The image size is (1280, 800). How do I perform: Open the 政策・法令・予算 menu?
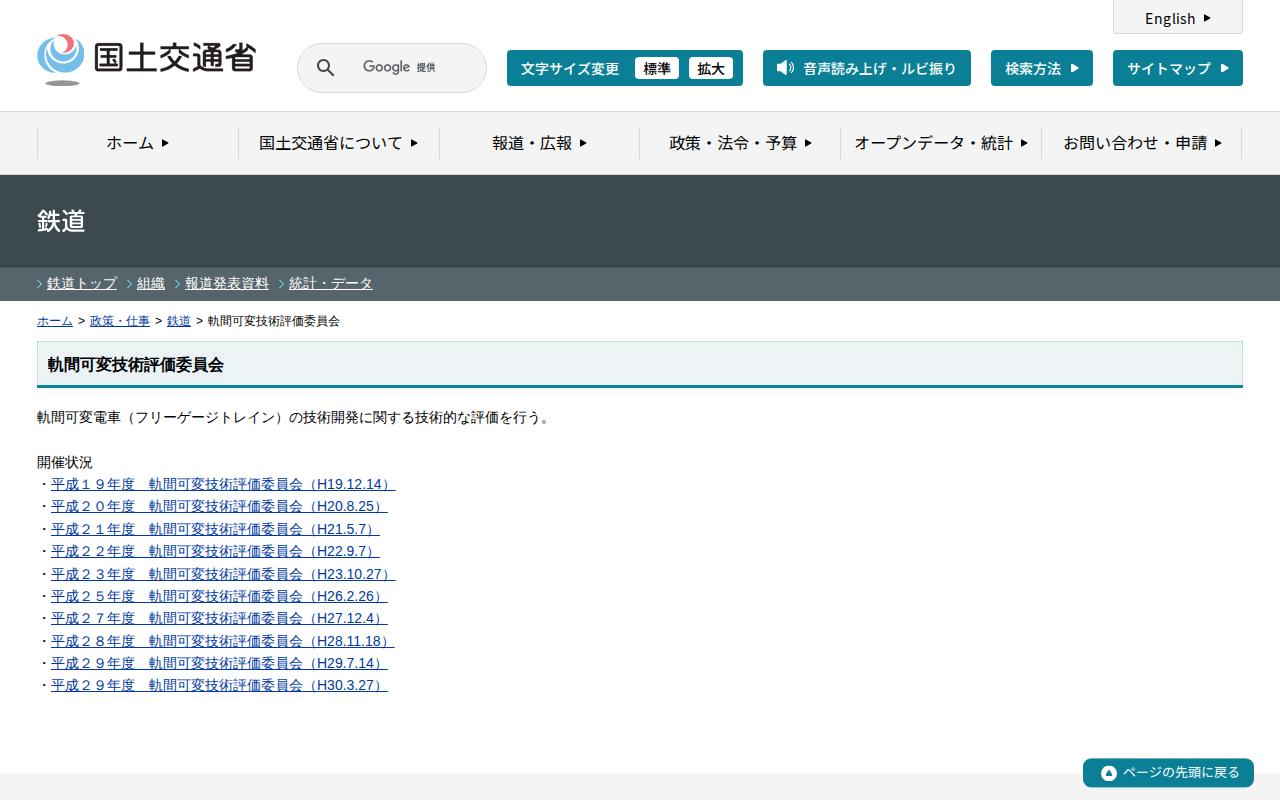pyautogui.click(x=740, y=143)
